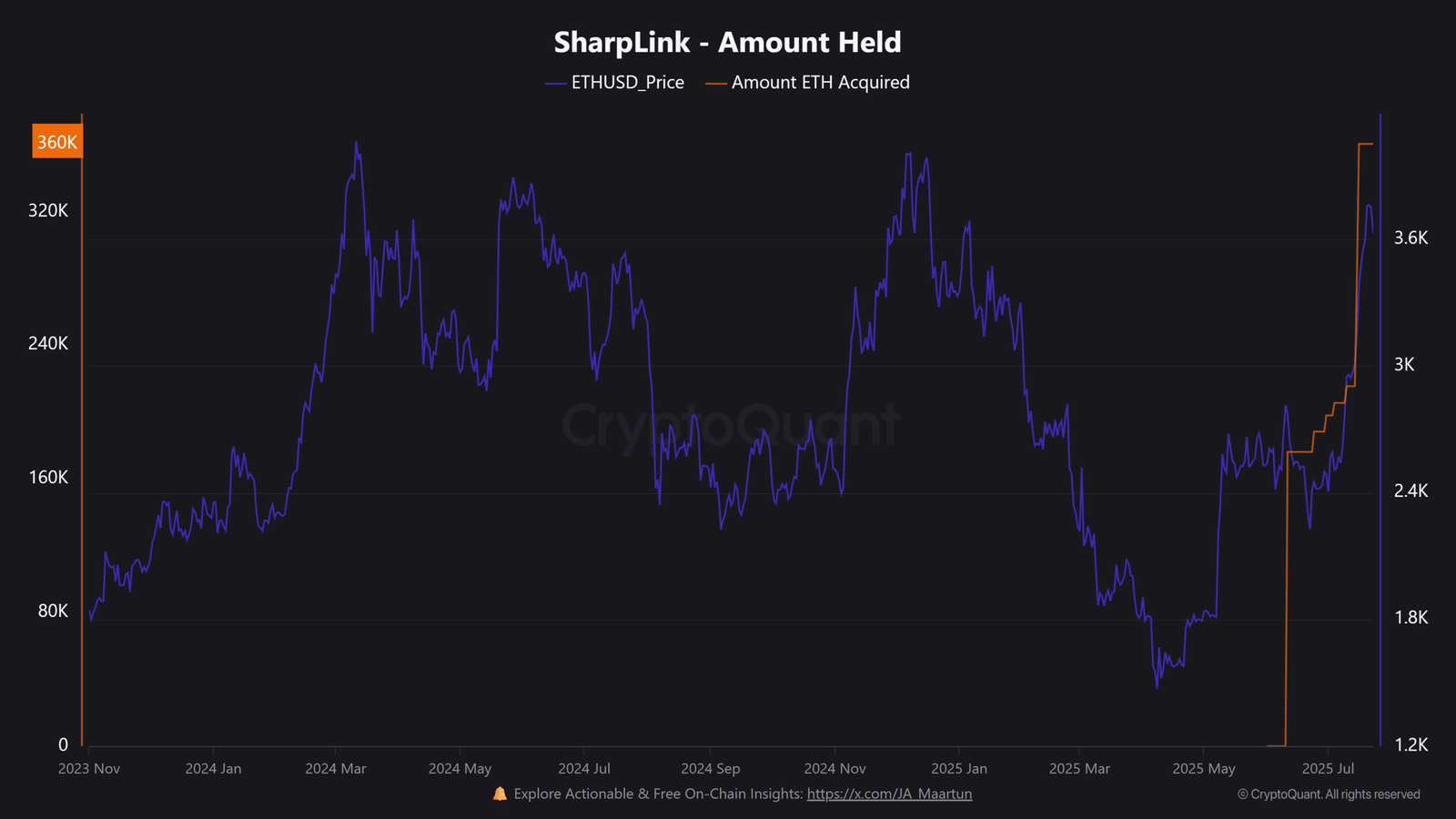Image resolution: width=1456 pixels, height=819 pixels.
Task: Click the purple line marker beside ETHUSD_Price
Action: click(x=556, y=83)
